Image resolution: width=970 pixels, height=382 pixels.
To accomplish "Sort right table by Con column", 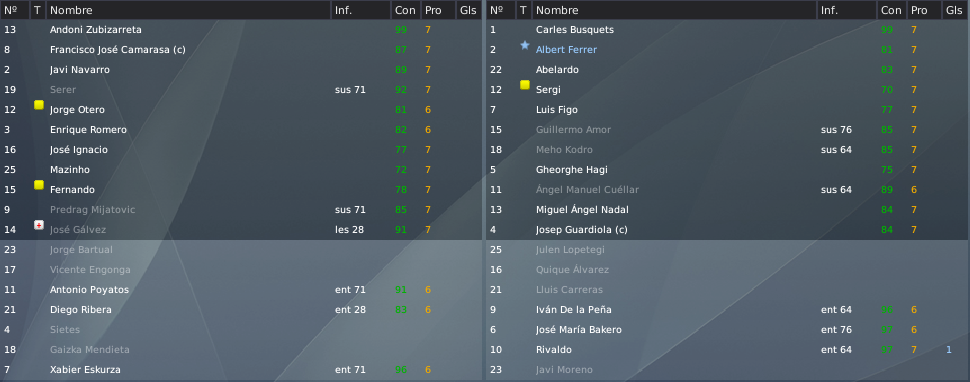I will point(891,10).
